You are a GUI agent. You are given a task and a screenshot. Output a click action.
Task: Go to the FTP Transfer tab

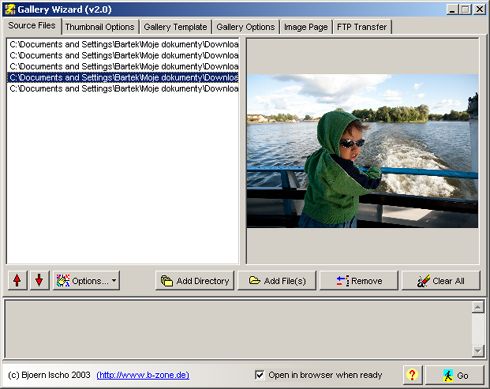click(x=362, y=27)
